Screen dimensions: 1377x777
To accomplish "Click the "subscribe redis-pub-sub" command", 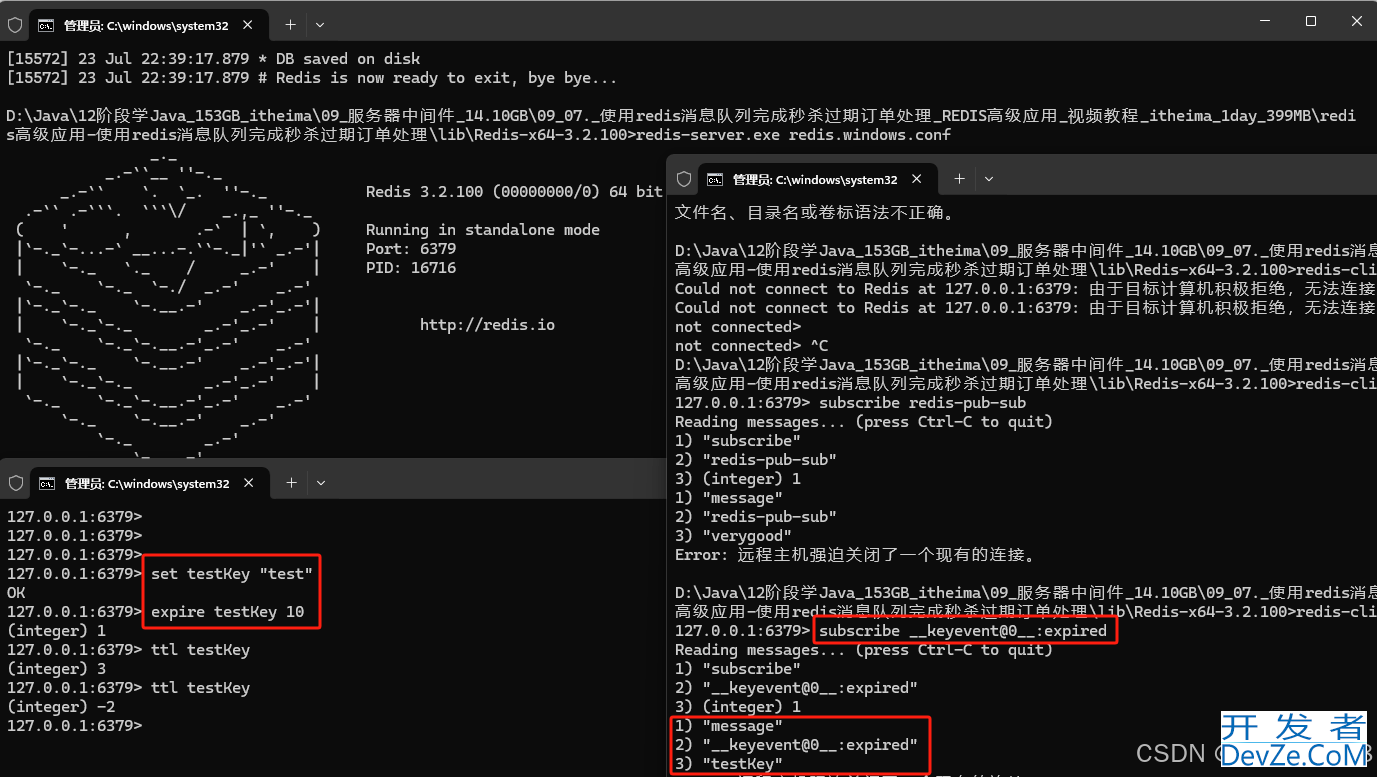I will [922, 403].
